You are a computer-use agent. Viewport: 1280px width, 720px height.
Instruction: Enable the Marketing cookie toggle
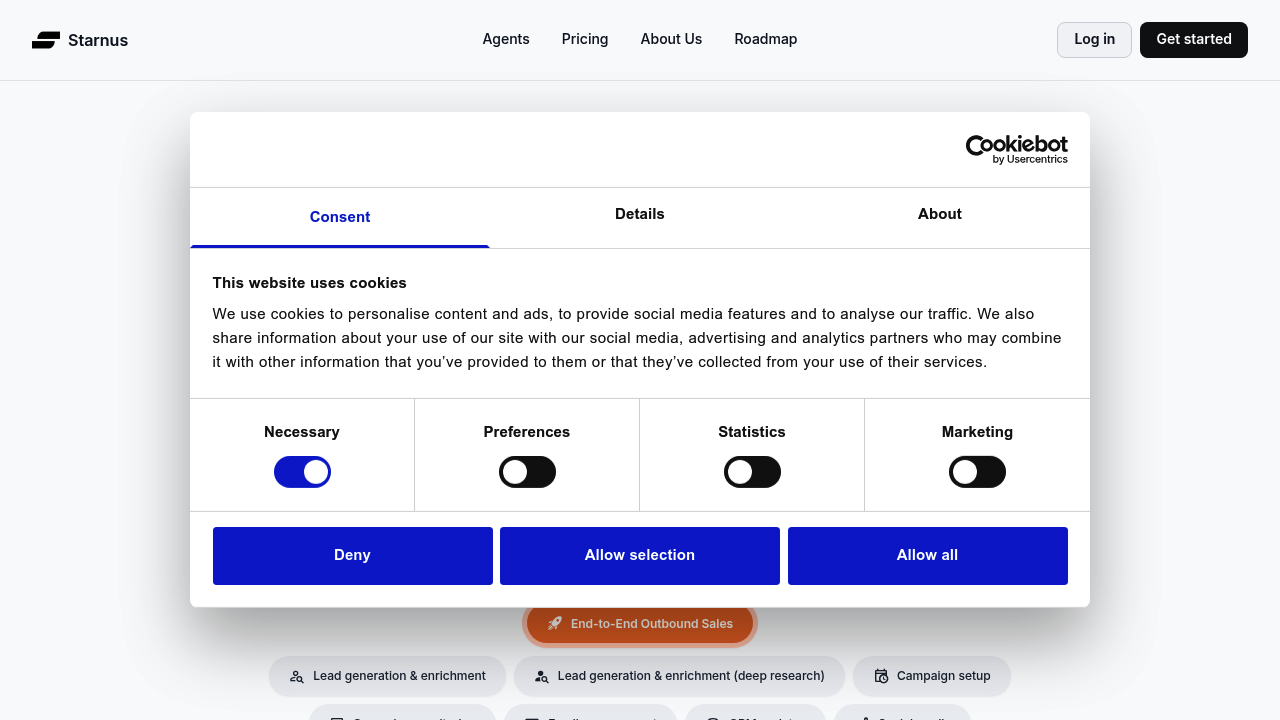(x=977, y=471)
